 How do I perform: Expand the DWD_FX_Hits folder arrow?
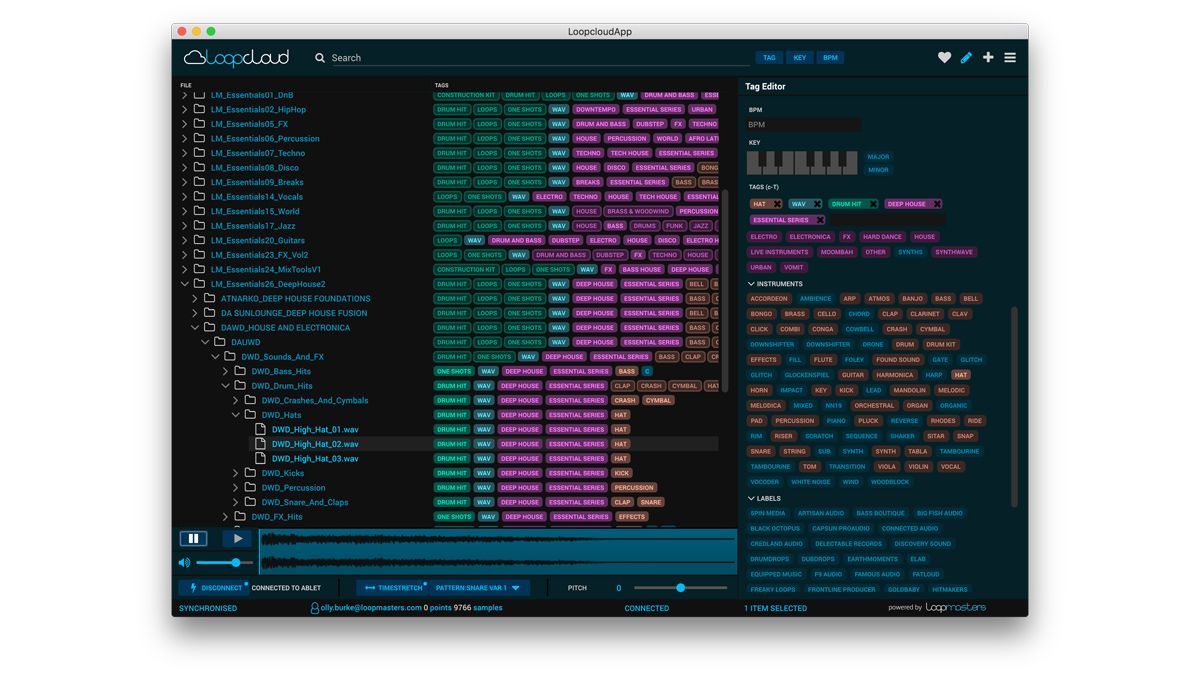pos(226,517)
